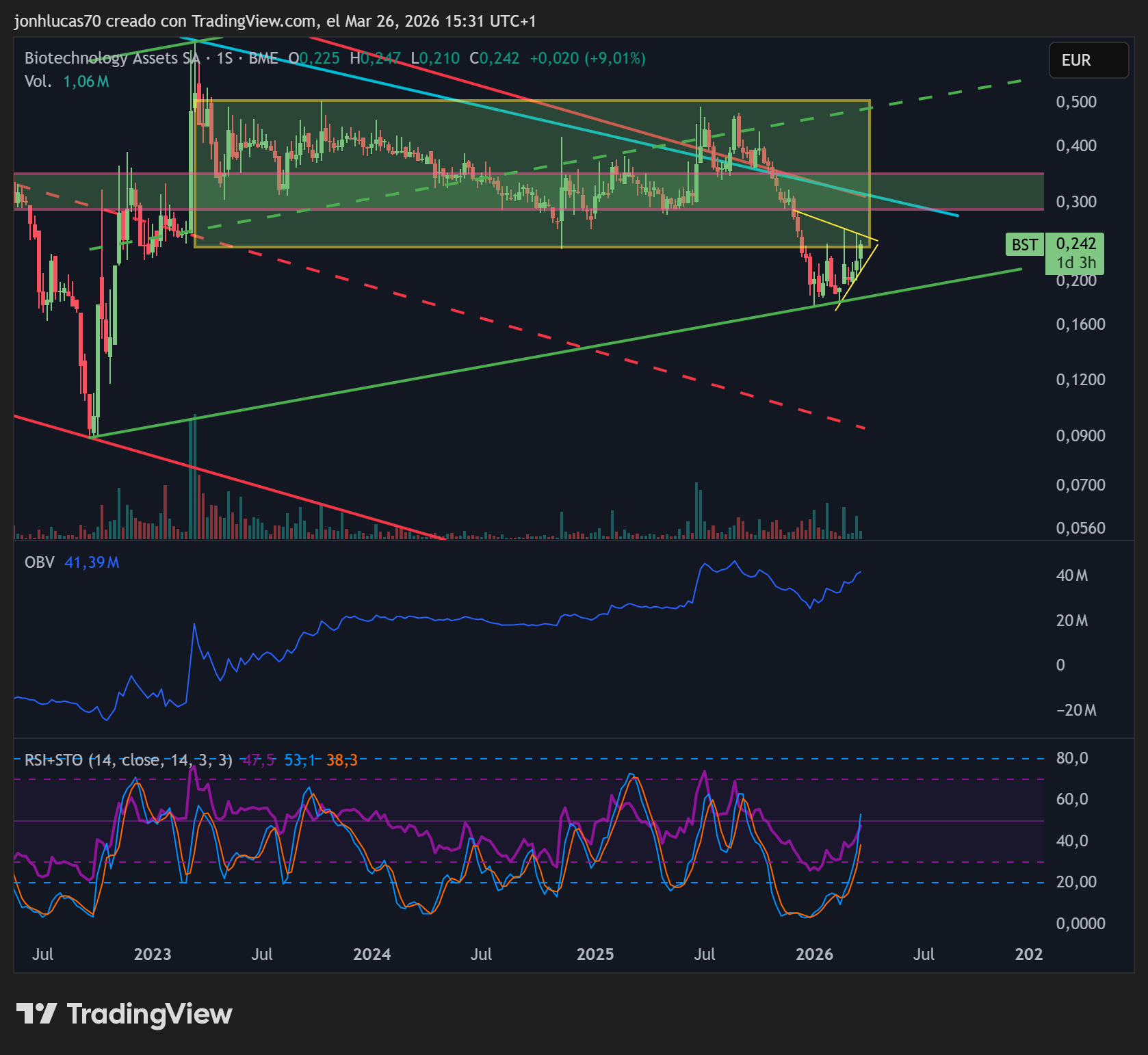Click the current price 0,242 label
The height and width of the screenshot is (1055, 1148).
[x=1075, y=244]
